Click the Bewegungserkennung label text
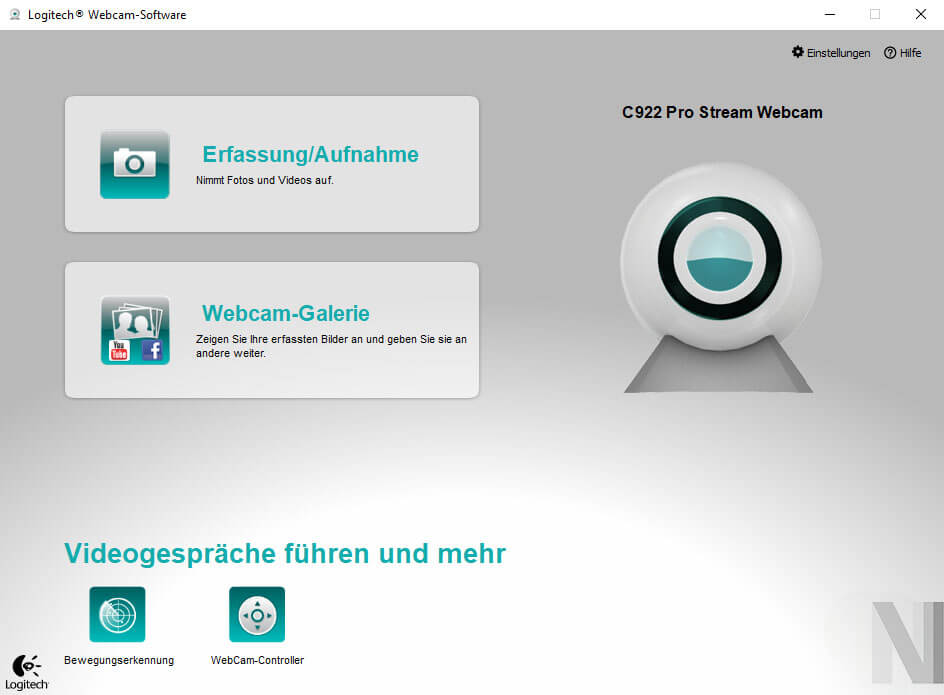The width and height of the screenshot is (944, 695). click(x=117, y=660)
